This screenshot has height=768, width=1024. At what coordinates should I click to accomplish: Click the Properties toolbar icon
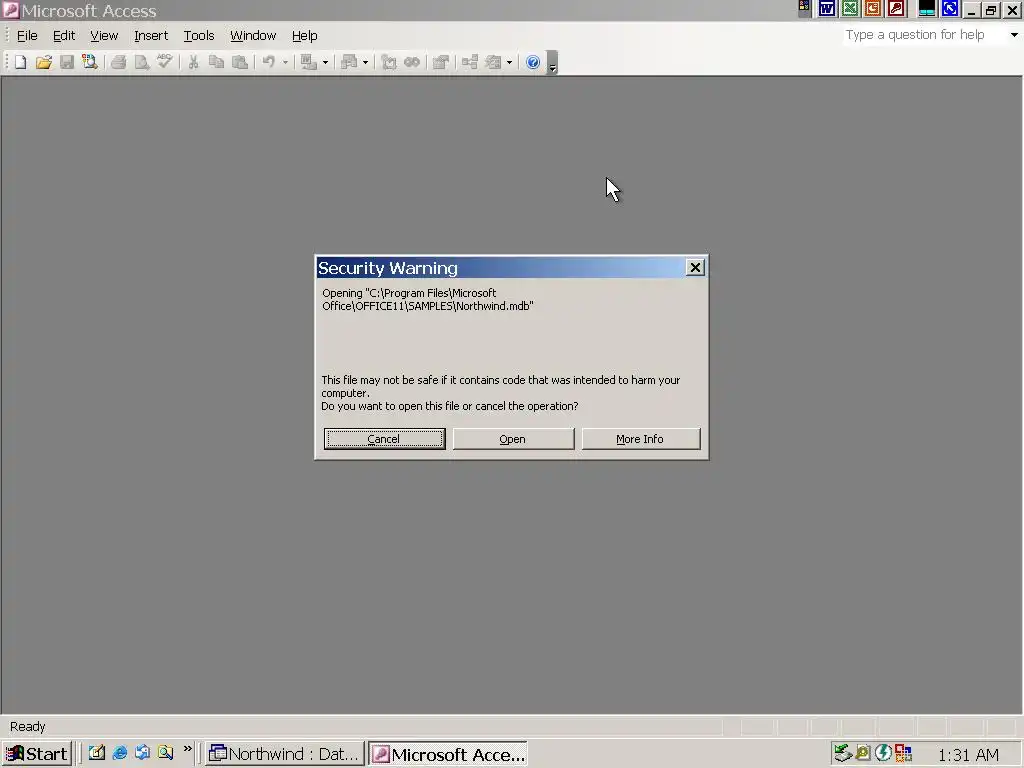441,62
